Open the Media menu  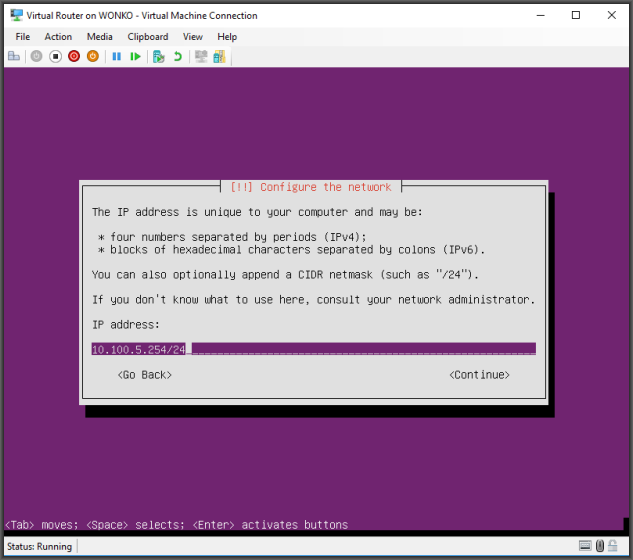click(100, 37)
